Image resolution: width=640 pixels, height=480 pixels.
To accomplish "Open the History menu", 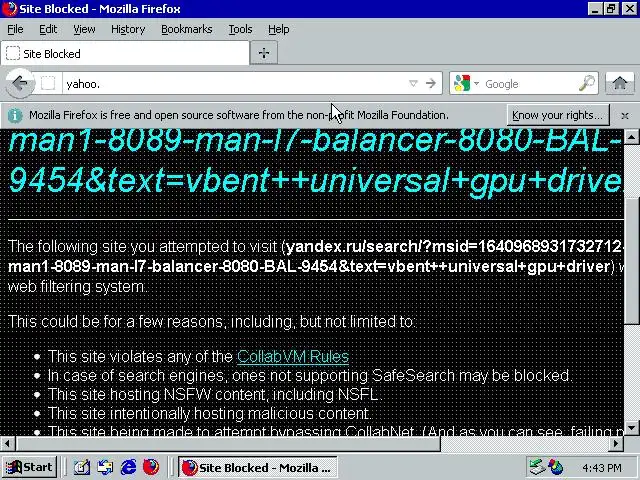I will click(128, 29).
